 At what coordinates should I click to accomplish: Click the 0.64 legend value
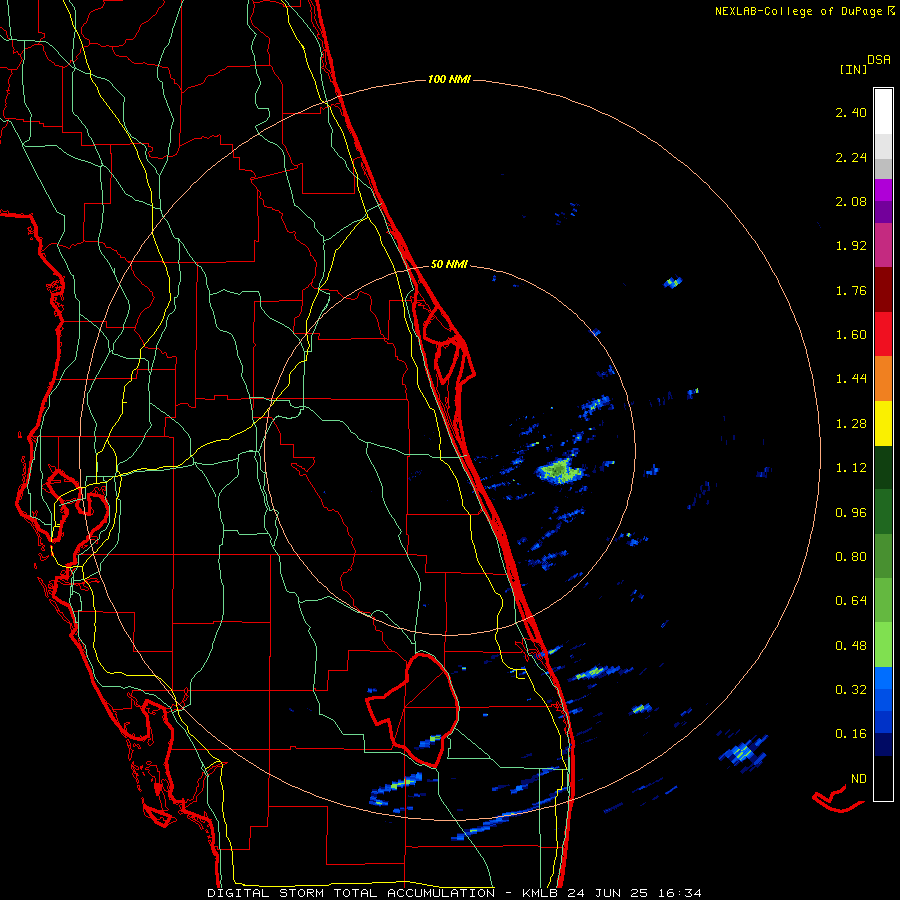click(851, 601)
